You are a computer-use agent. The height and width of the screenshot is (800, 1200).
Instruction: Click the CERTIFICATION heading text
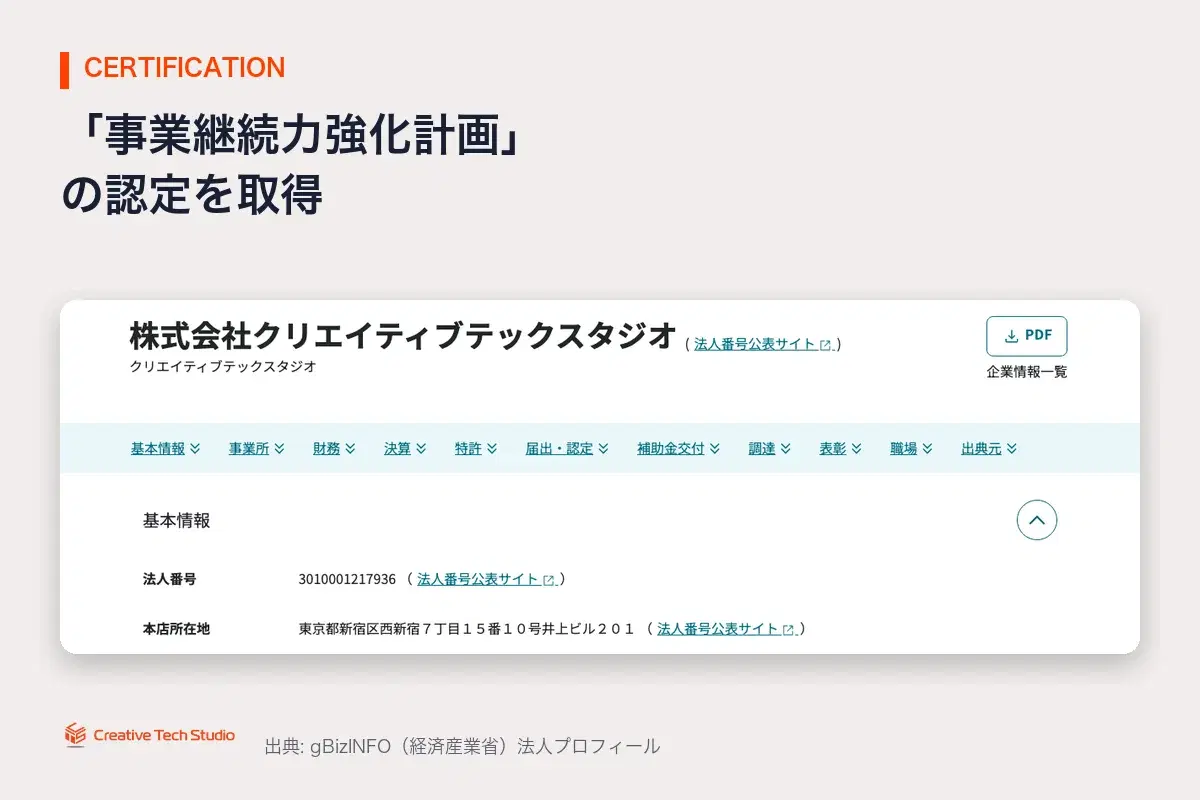pyautogui.click(x=184, y=67)
